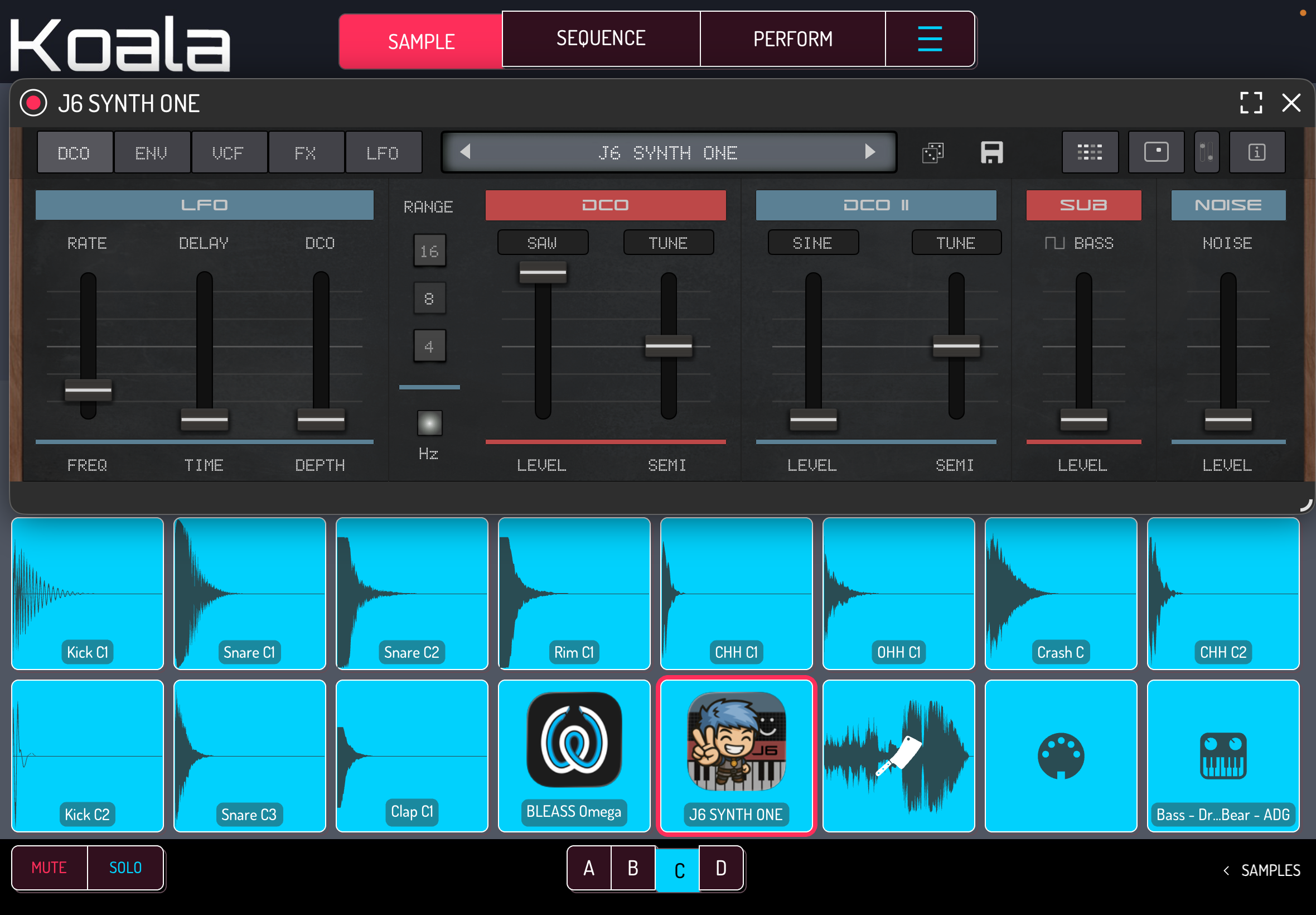Toggle SOLO mode
The height and width of the screenshot is (915, 1316).
[x=125, y=868]
